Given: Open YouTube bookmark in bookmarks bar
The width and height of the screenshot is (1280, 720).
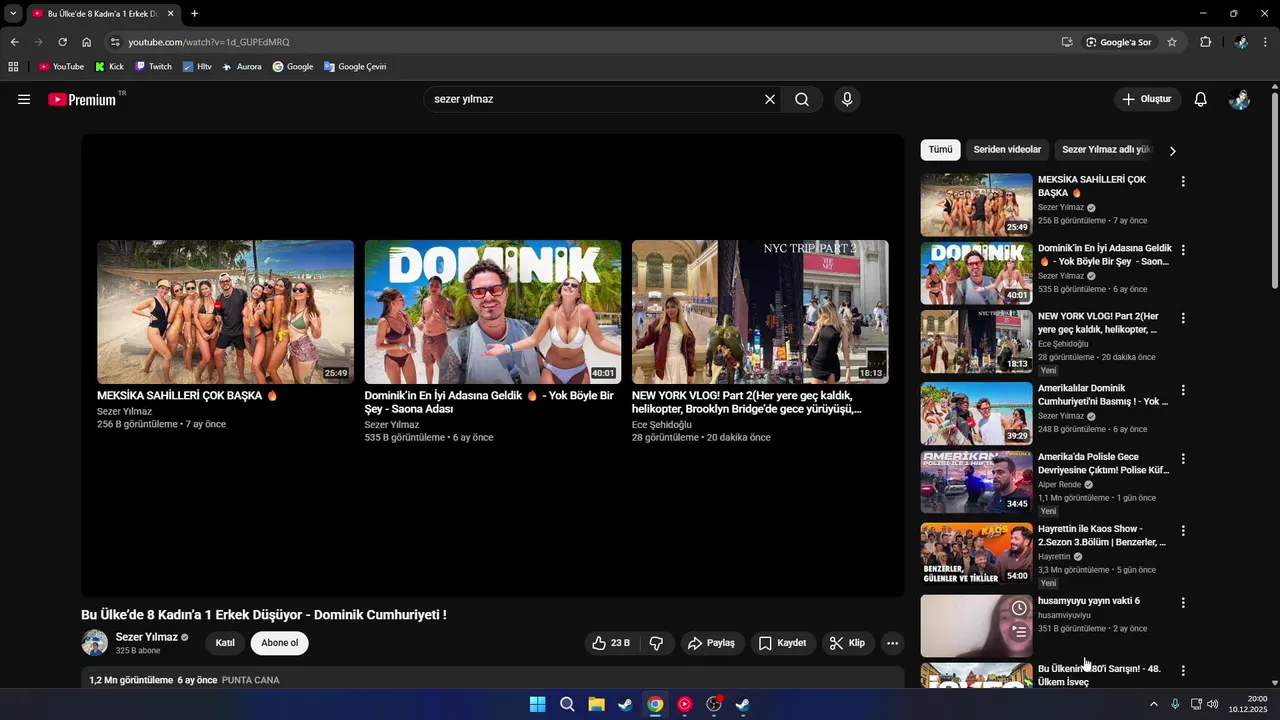Looking at the screenshot, I should (x=61, y=67).
